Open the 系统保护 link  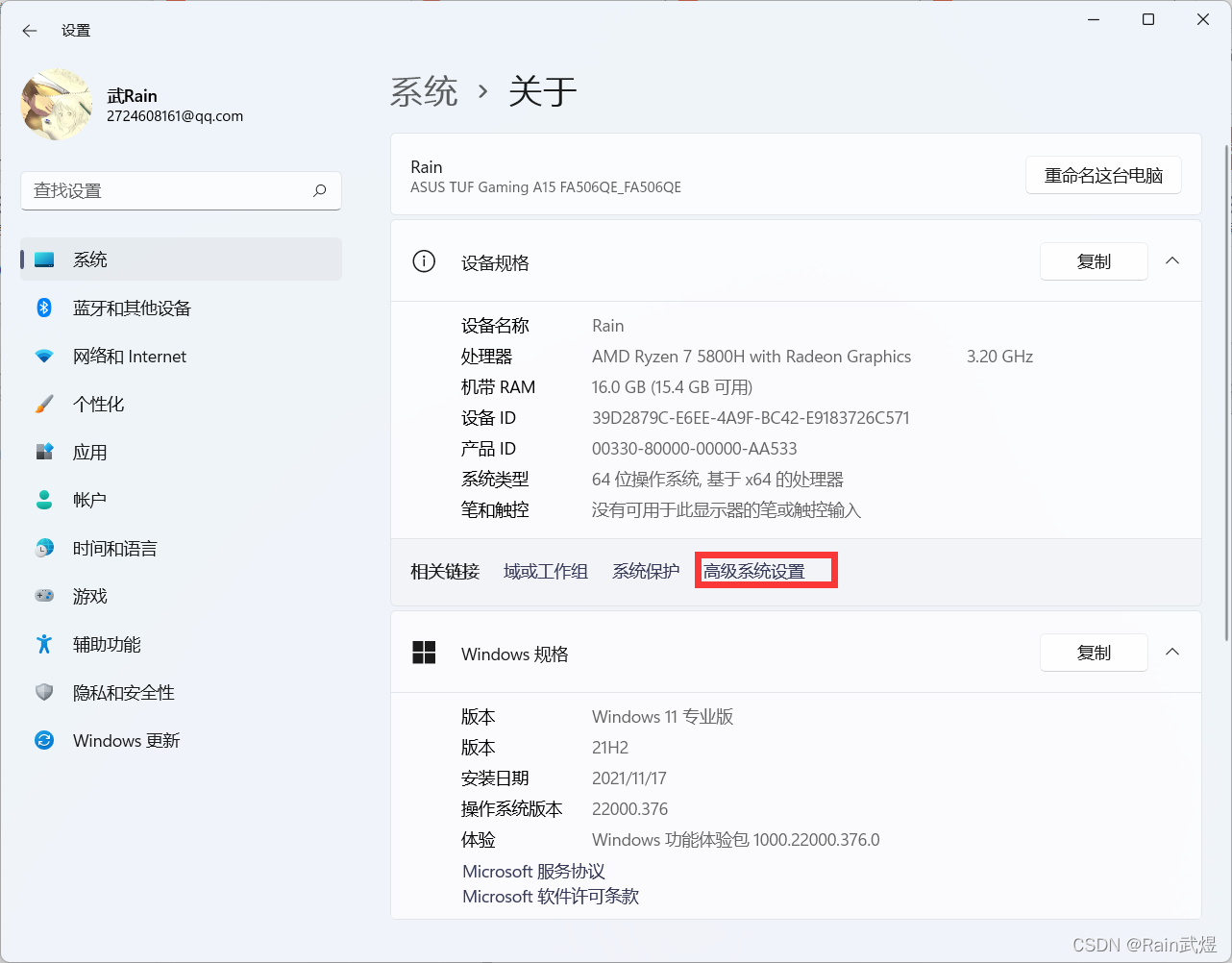(x=646, y=571)
